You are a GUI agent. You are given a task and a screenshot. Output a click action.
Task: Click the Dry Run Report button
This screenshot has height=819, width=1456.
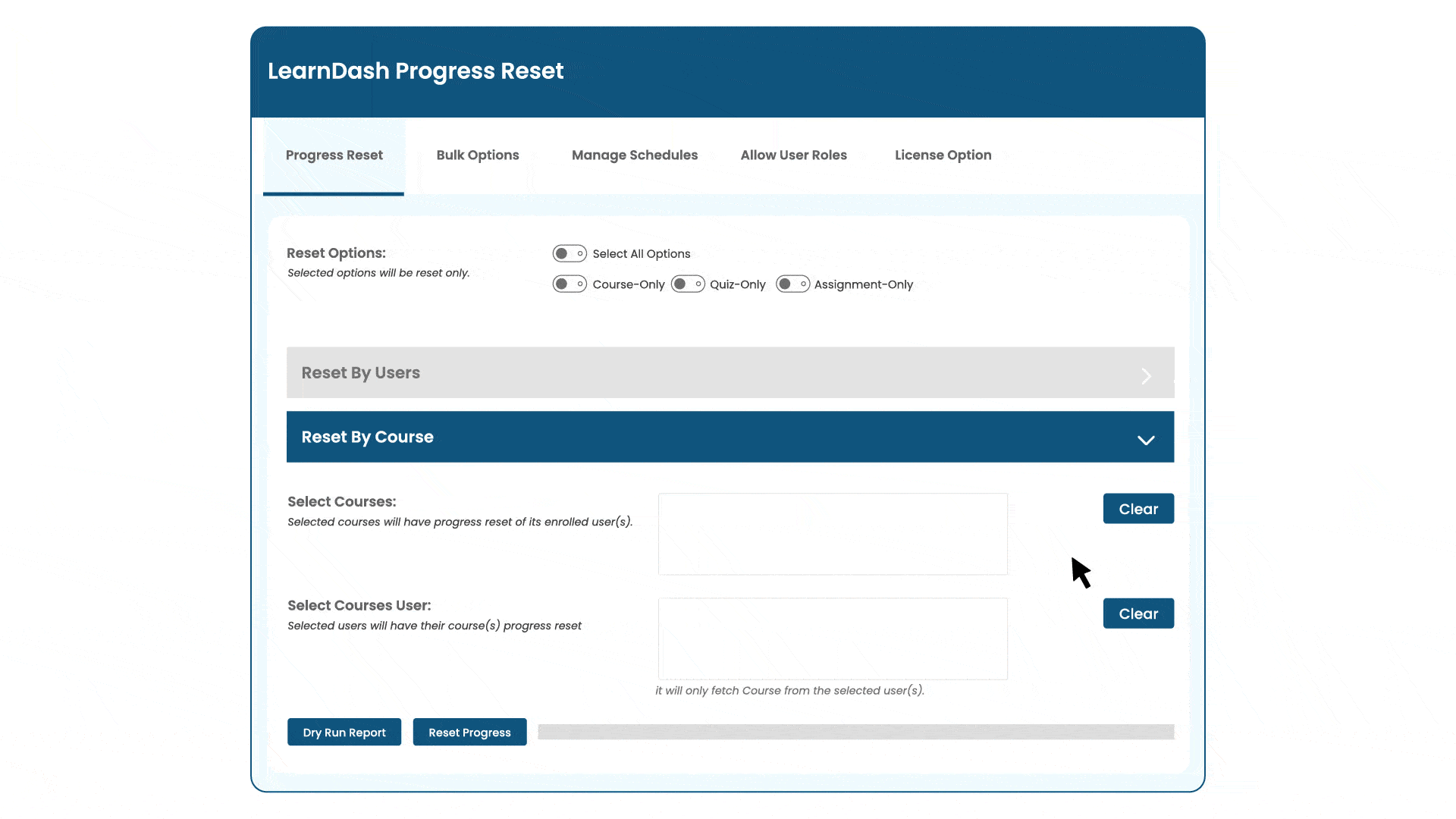pyautogui.click(x=344, y=732)
